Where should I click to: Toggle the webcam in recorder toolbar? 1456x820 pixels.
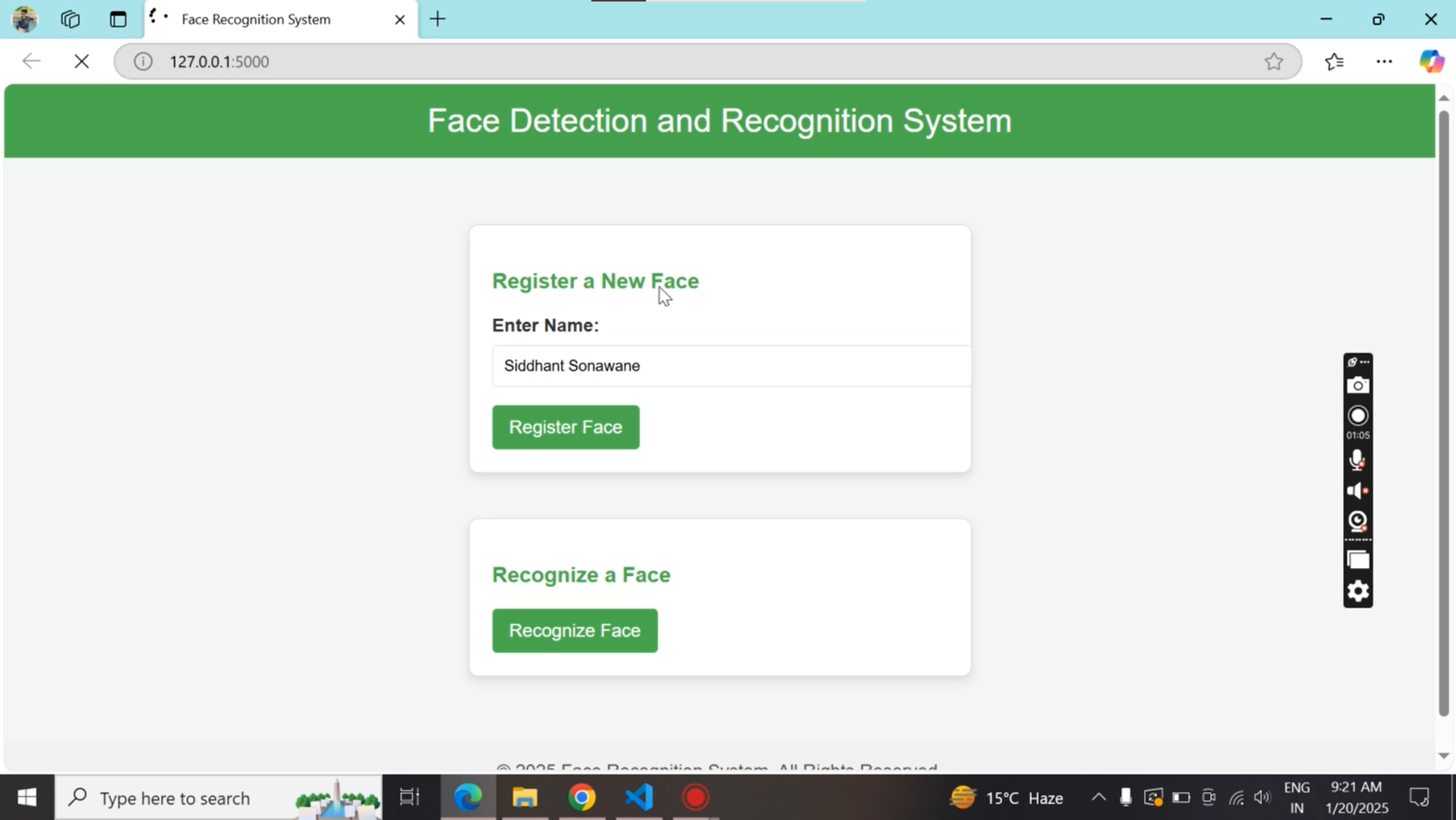tap(1357, 522)
